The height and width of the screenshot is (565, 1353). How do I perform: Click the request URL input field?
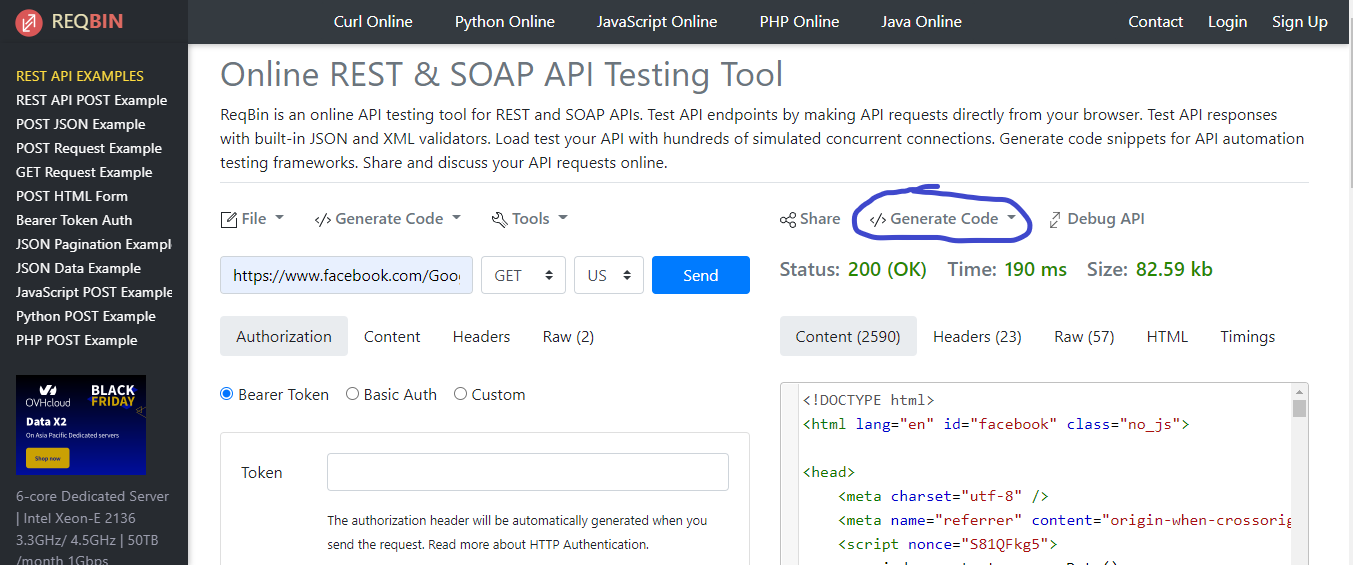[347, 275]
